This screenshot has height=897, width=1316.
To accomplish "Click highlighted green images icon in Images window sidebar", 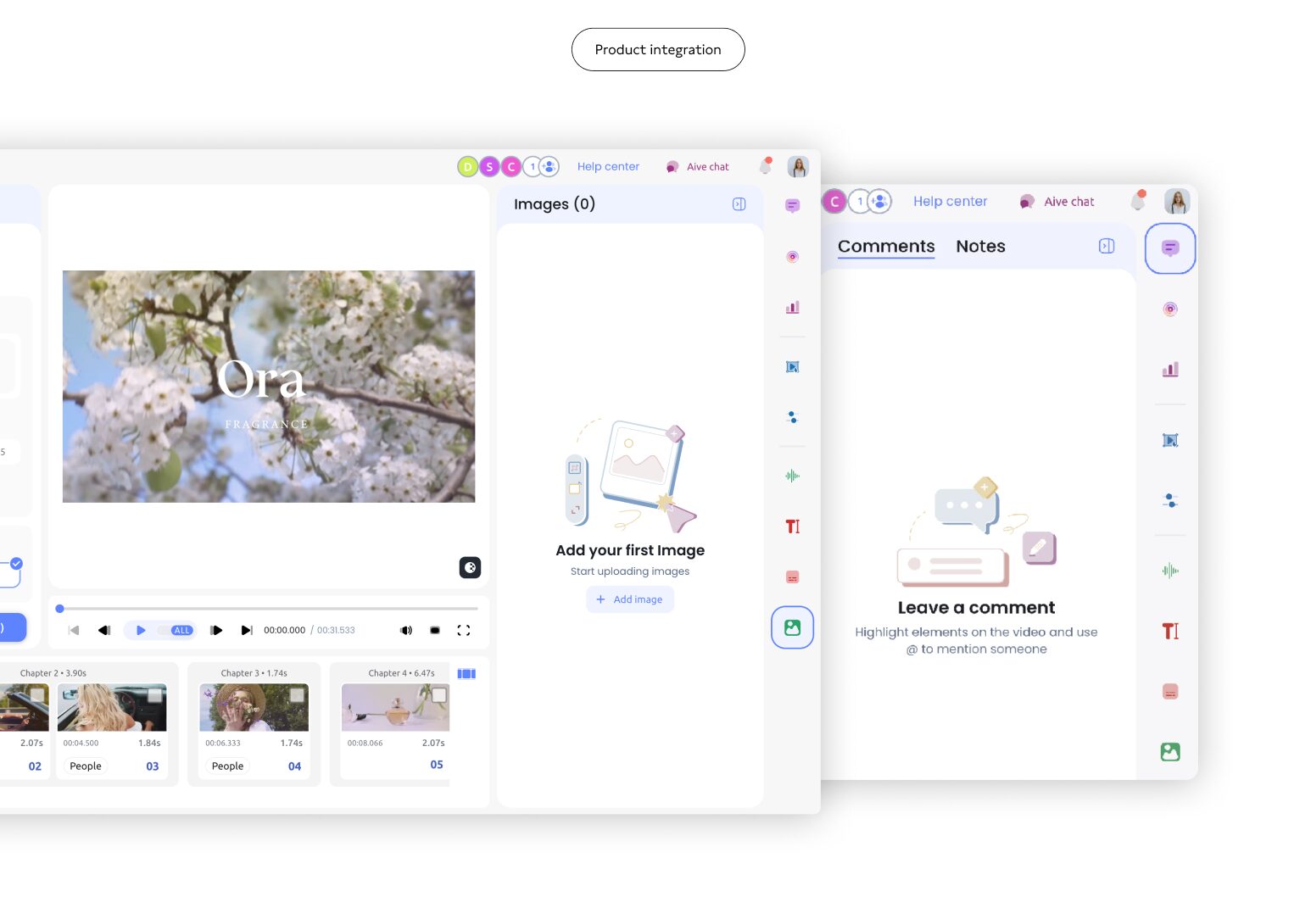I will pyautogui.click(x=792, y=627).
